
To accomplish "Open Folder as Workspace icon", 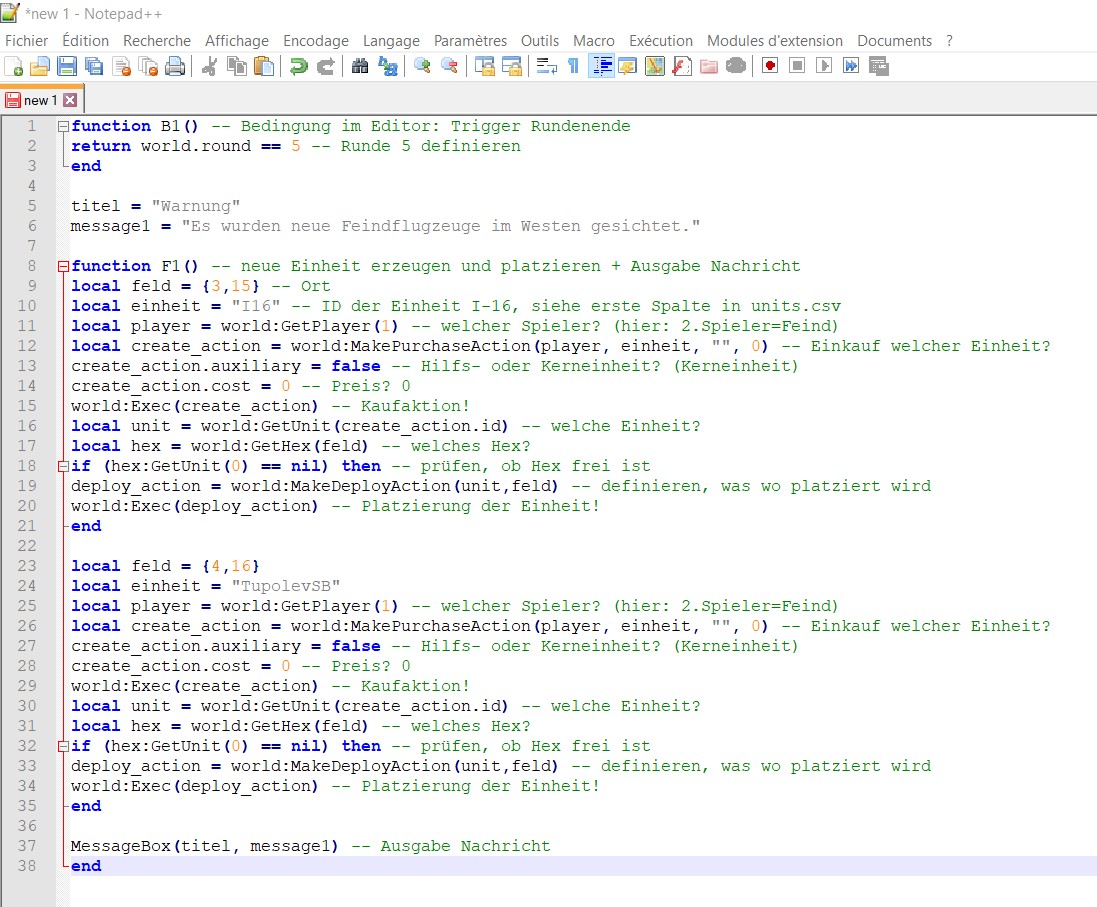I will [x=709, y=66].
